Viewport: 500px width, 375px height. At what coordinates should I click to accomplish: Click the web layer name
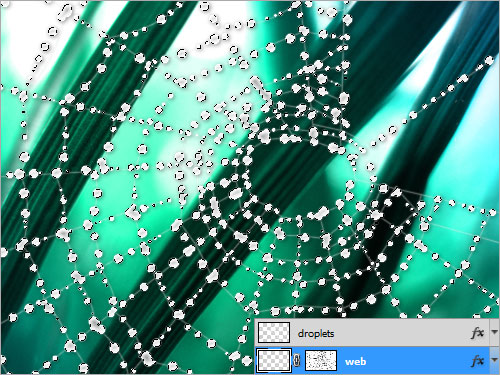click(355, 362)
